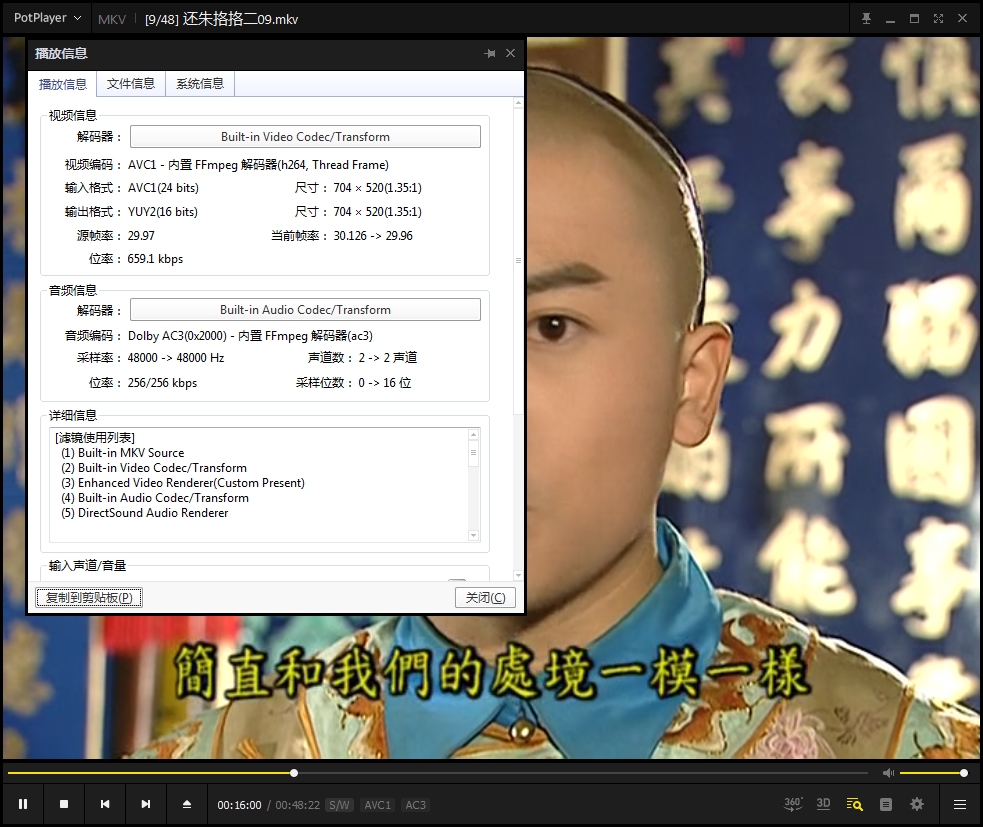Click the 256/256 kbps audio bitrate value
Viewport: 983px width, 827px height.
click(x=162, y=383)
